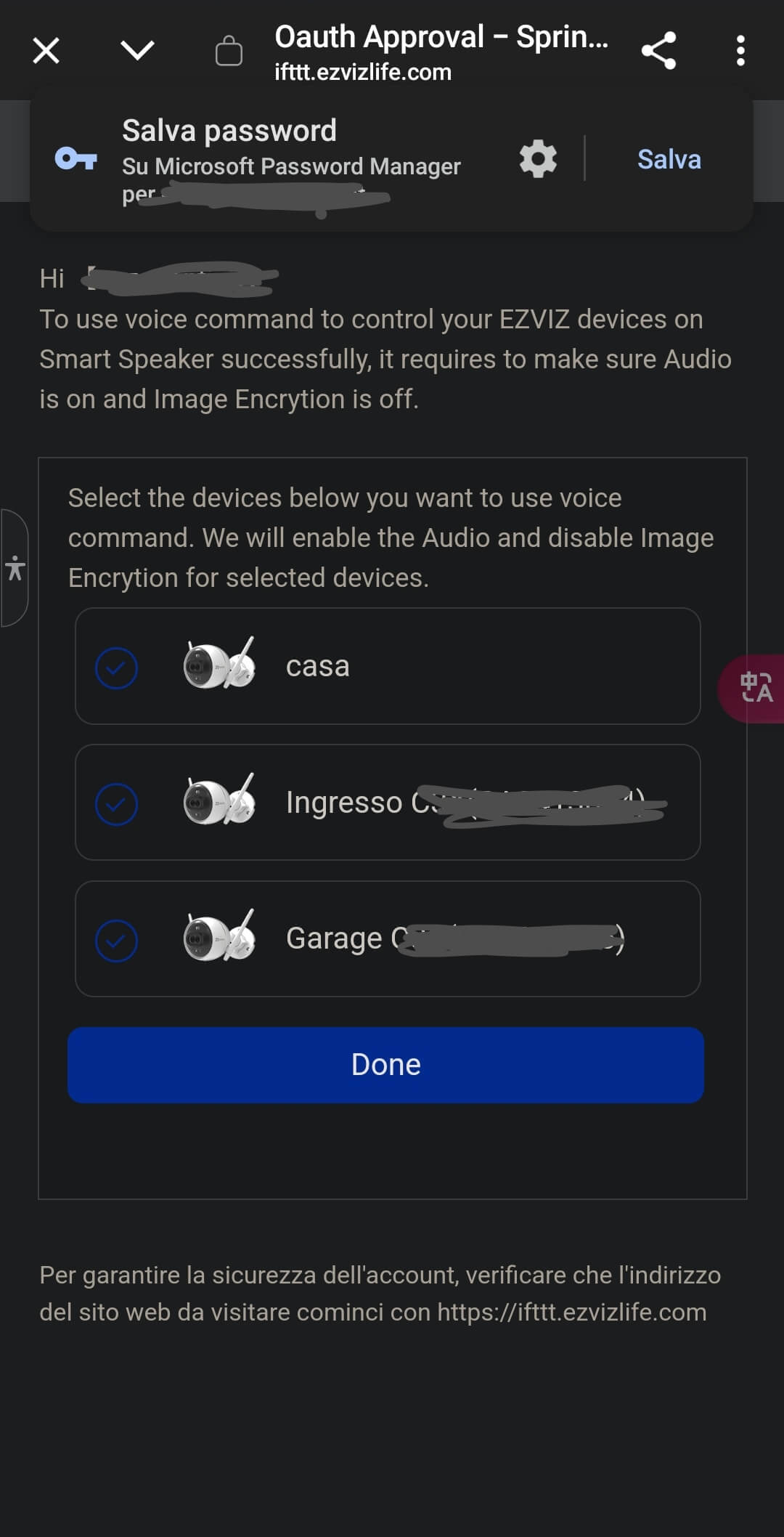Tap the Ingresso camera thumbnail

pos(219,800)
